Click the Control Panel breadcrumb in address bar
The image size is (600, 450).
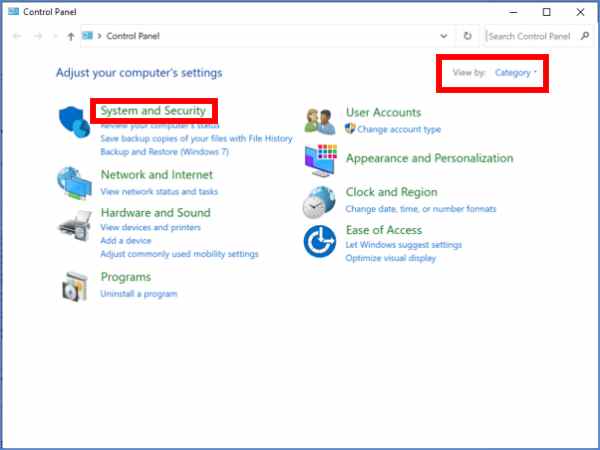point(133,36)
